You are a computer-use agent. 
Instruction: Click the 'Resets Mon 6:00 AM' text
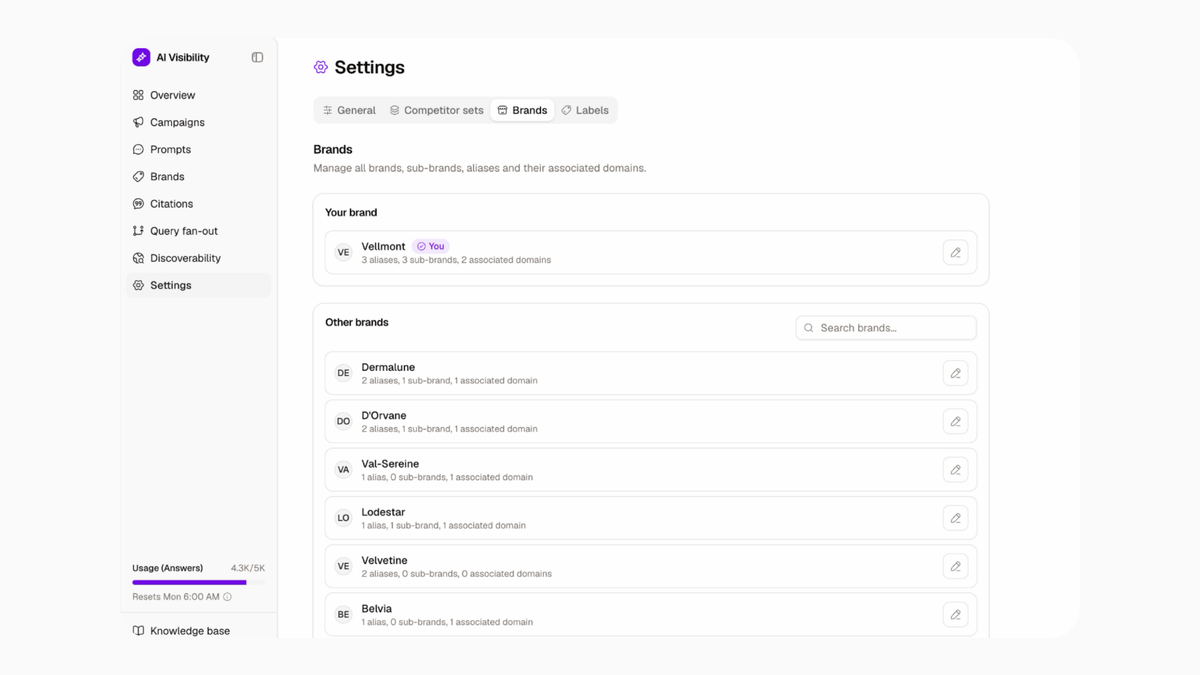click(176, 597)
